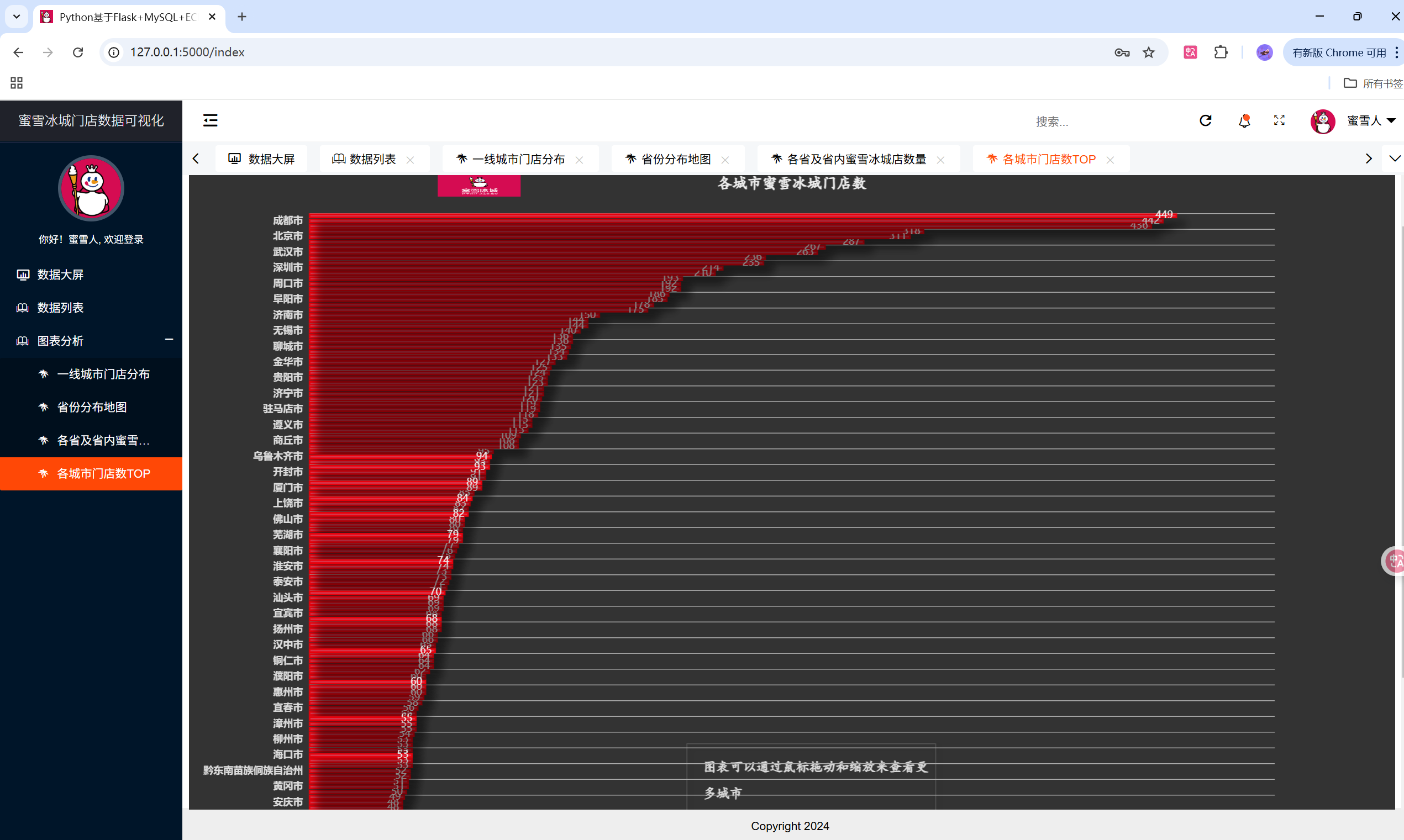
Task: Close the 数据列表 tab
Action: [x=411, y=160]
